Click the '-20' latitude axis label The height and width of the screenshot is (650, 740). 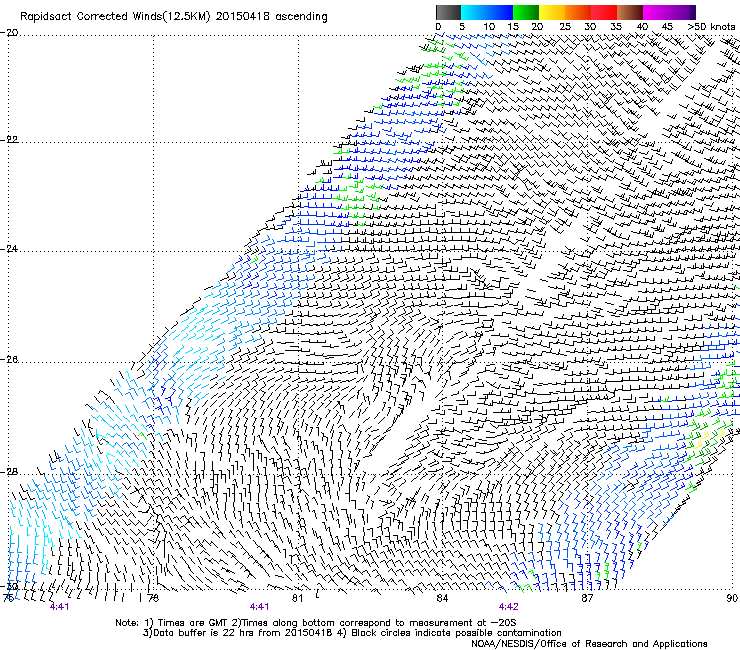coord(9,33)
